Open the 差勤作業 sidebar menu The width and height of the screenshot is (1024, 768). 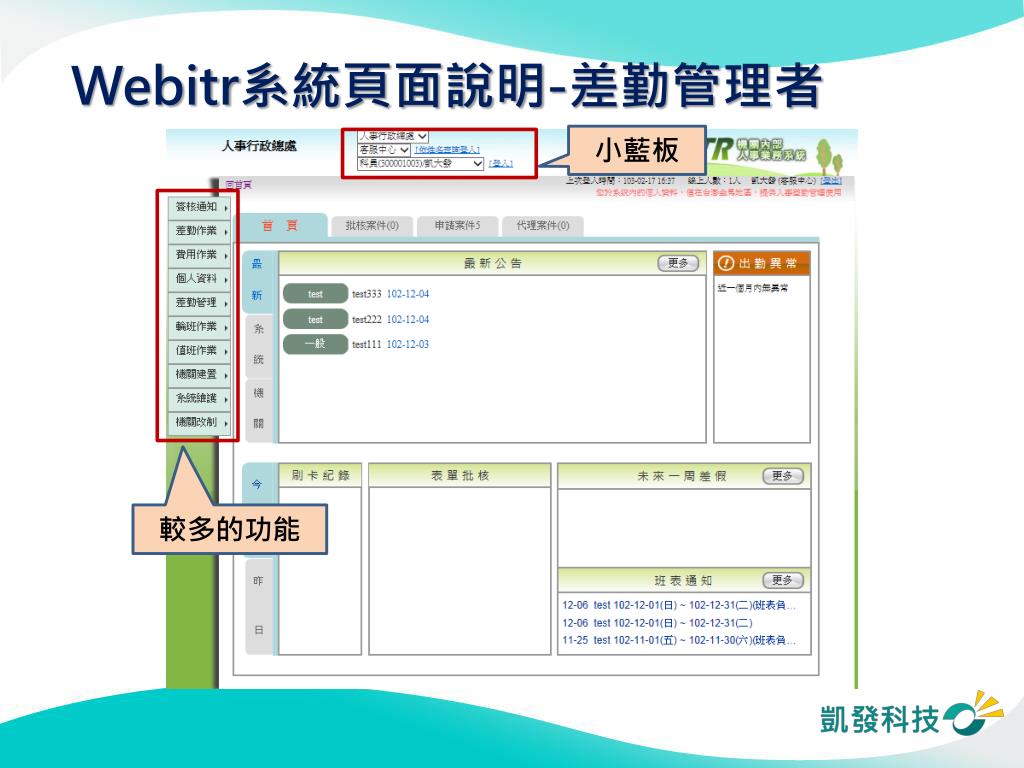pos(199,231)
